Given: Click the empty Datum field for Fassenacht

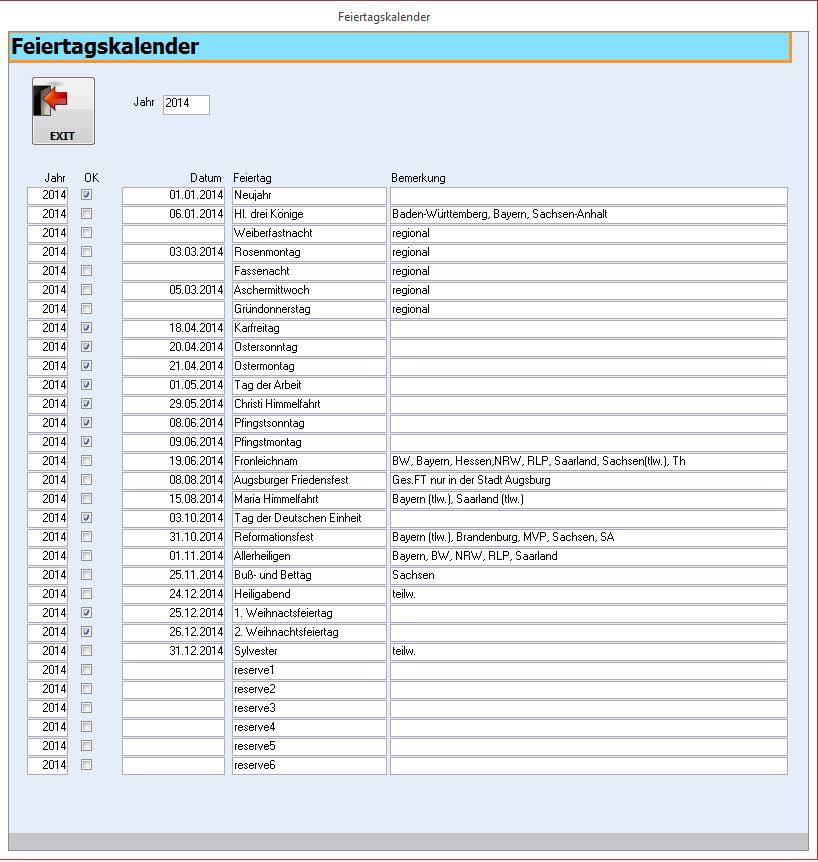Looking at the screenshot, I should click(x=174, y=272).
